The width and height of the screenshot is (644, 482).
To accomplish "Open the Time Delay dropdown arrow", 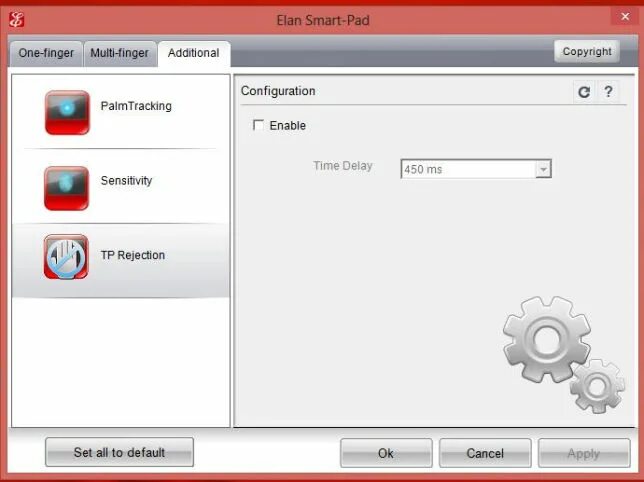I will [x=543, y=169].
